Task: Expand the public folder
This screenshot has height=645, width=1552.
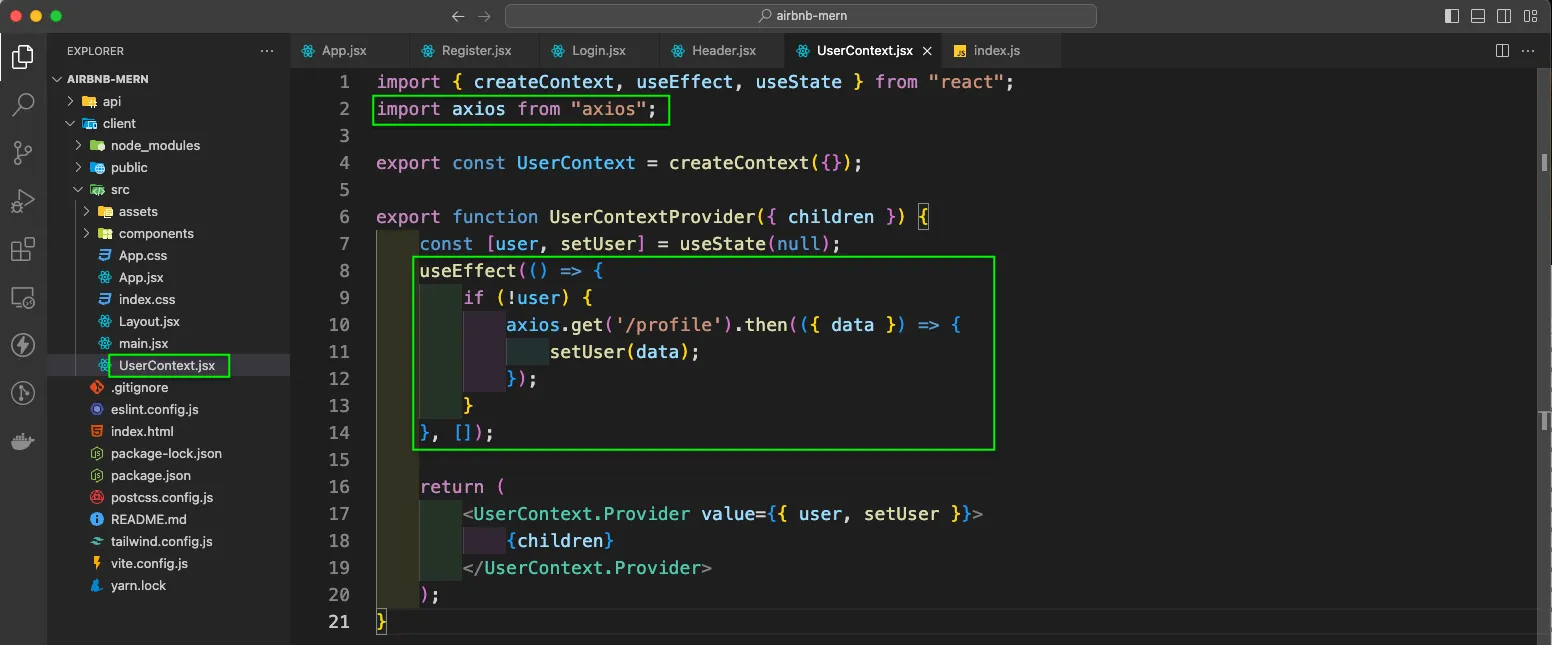Action: [169, 167]
